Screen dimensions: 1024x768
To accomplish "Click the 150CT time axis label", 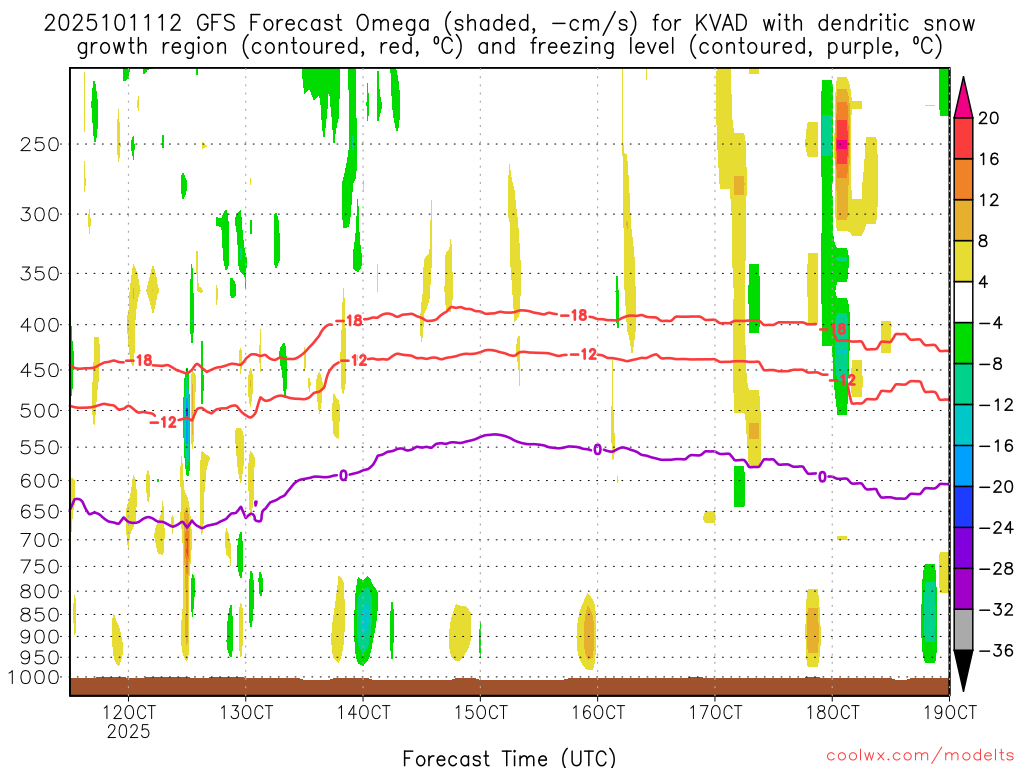I will point(481,712).
